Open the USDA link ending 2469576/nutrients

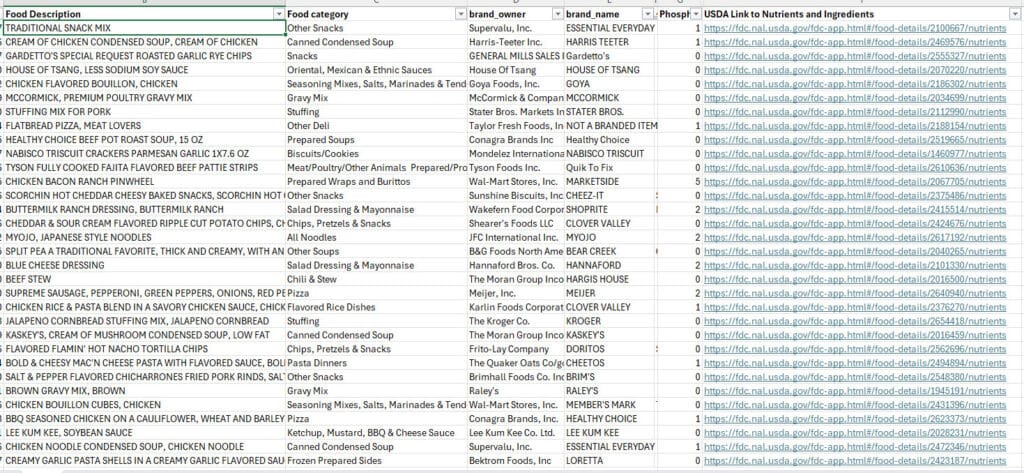tap(855, 42)
